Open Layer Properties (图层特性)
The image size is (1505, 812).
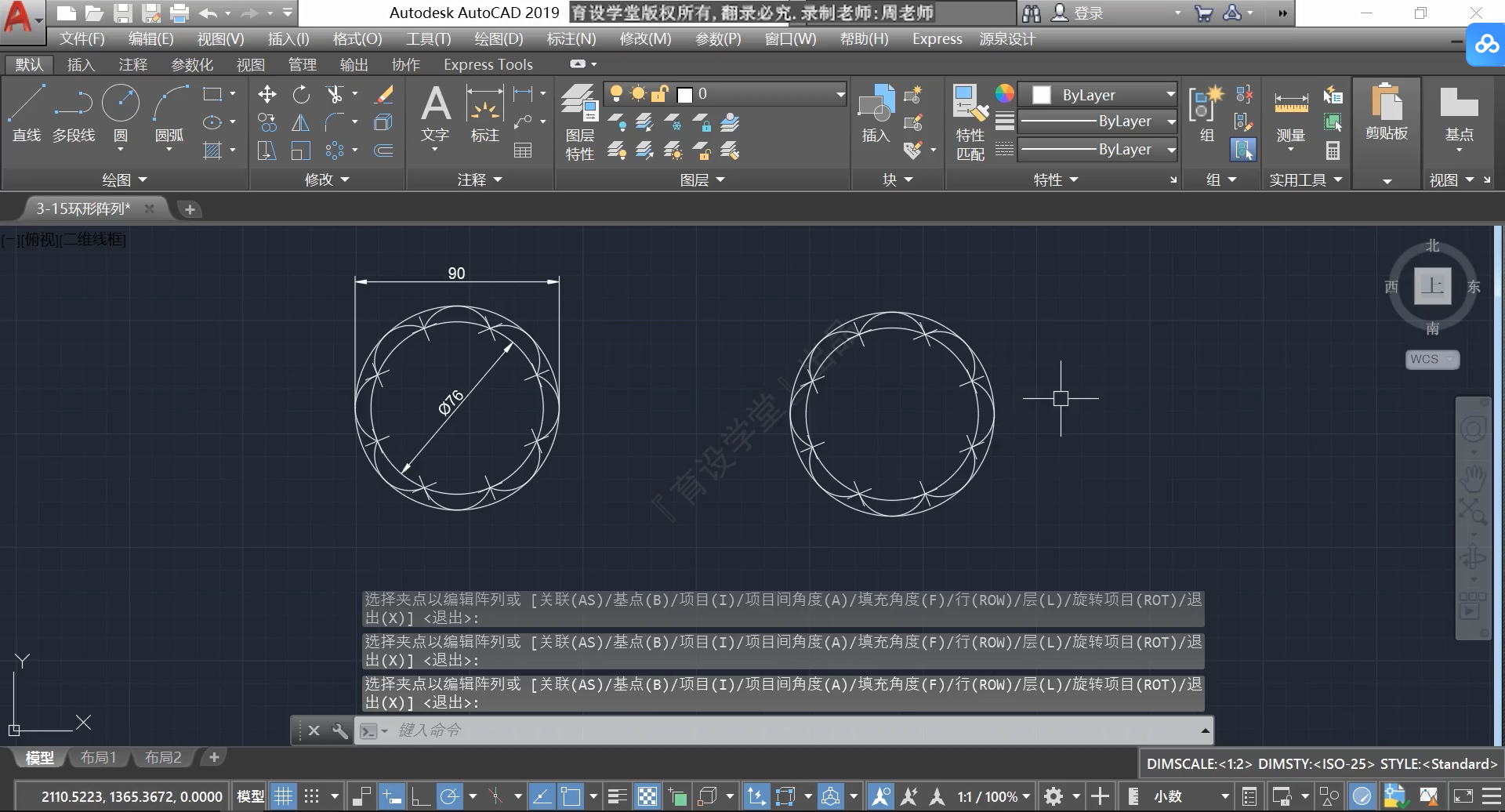point(580,122)
